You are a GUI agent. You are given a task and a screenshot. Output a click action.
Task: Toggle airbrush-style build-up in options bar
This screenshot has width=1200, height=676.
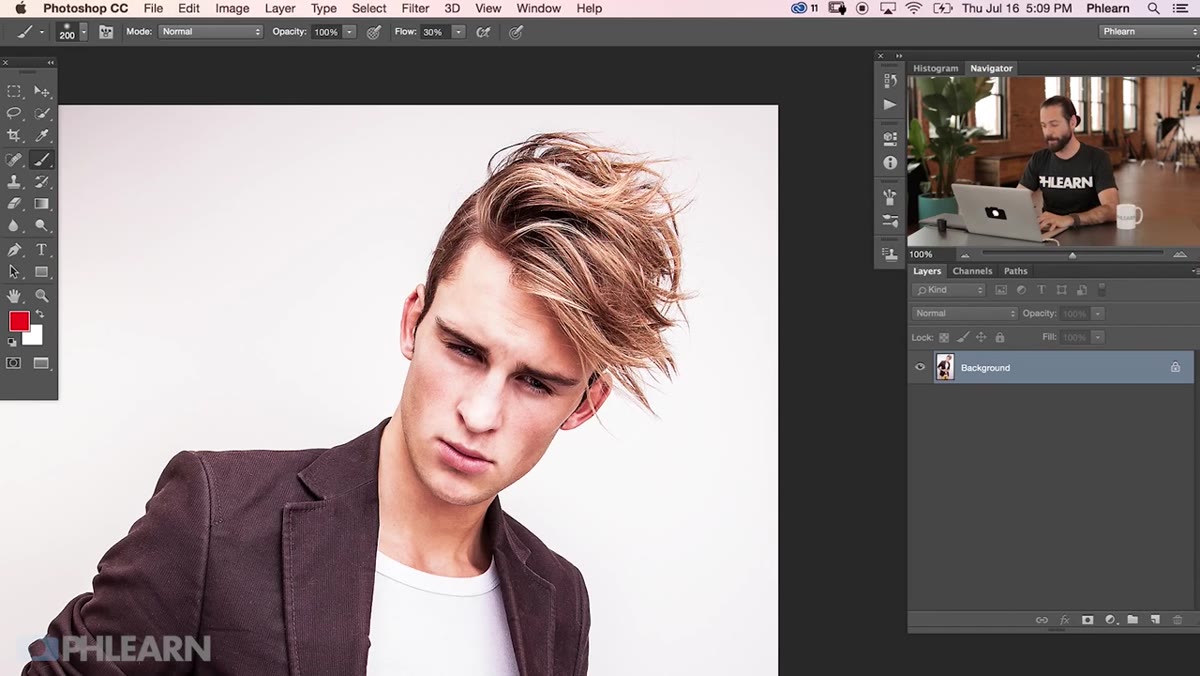point(483,32)
